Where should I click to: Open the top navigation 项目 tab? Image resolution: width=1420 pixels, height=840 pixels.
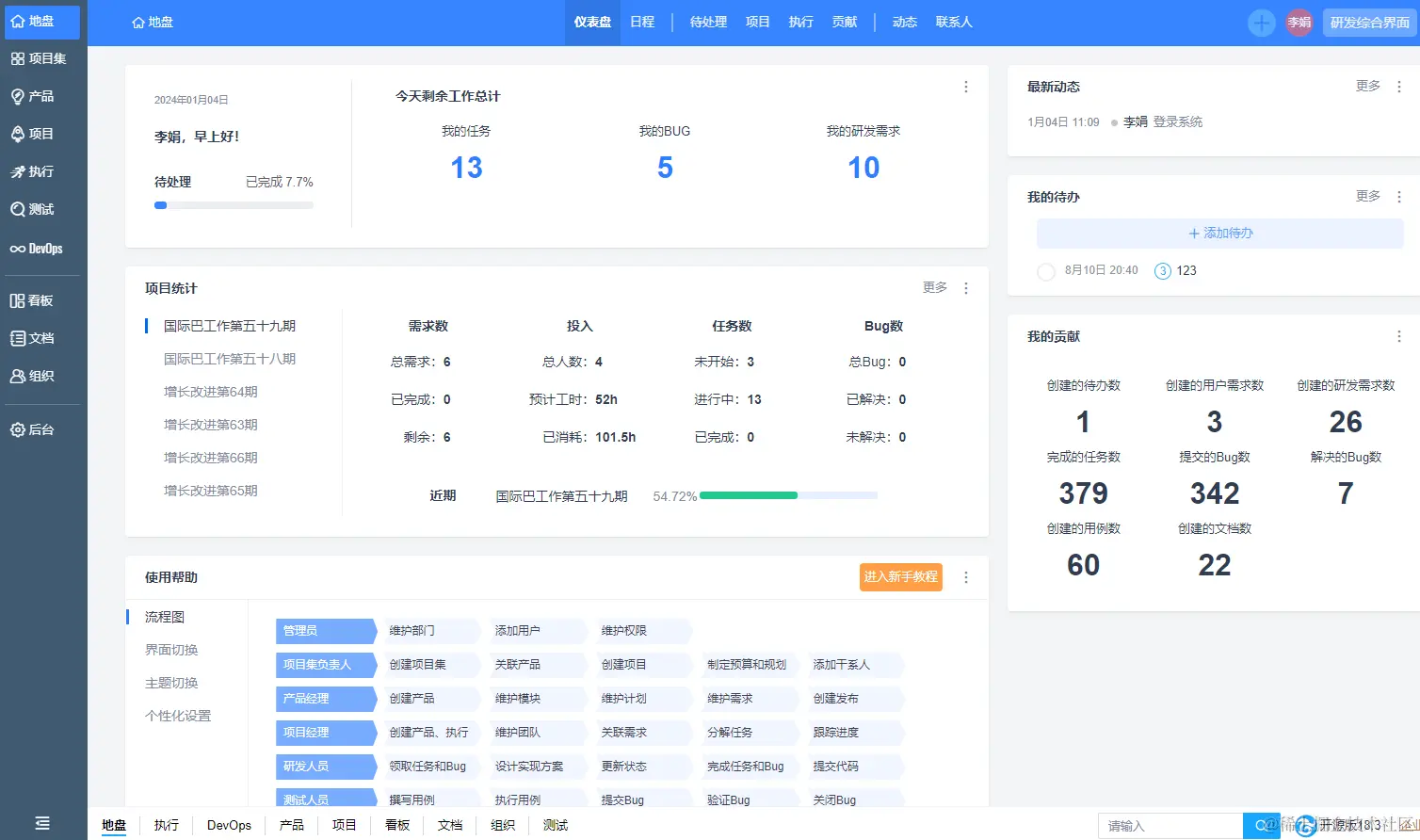(x=758, y=23)
